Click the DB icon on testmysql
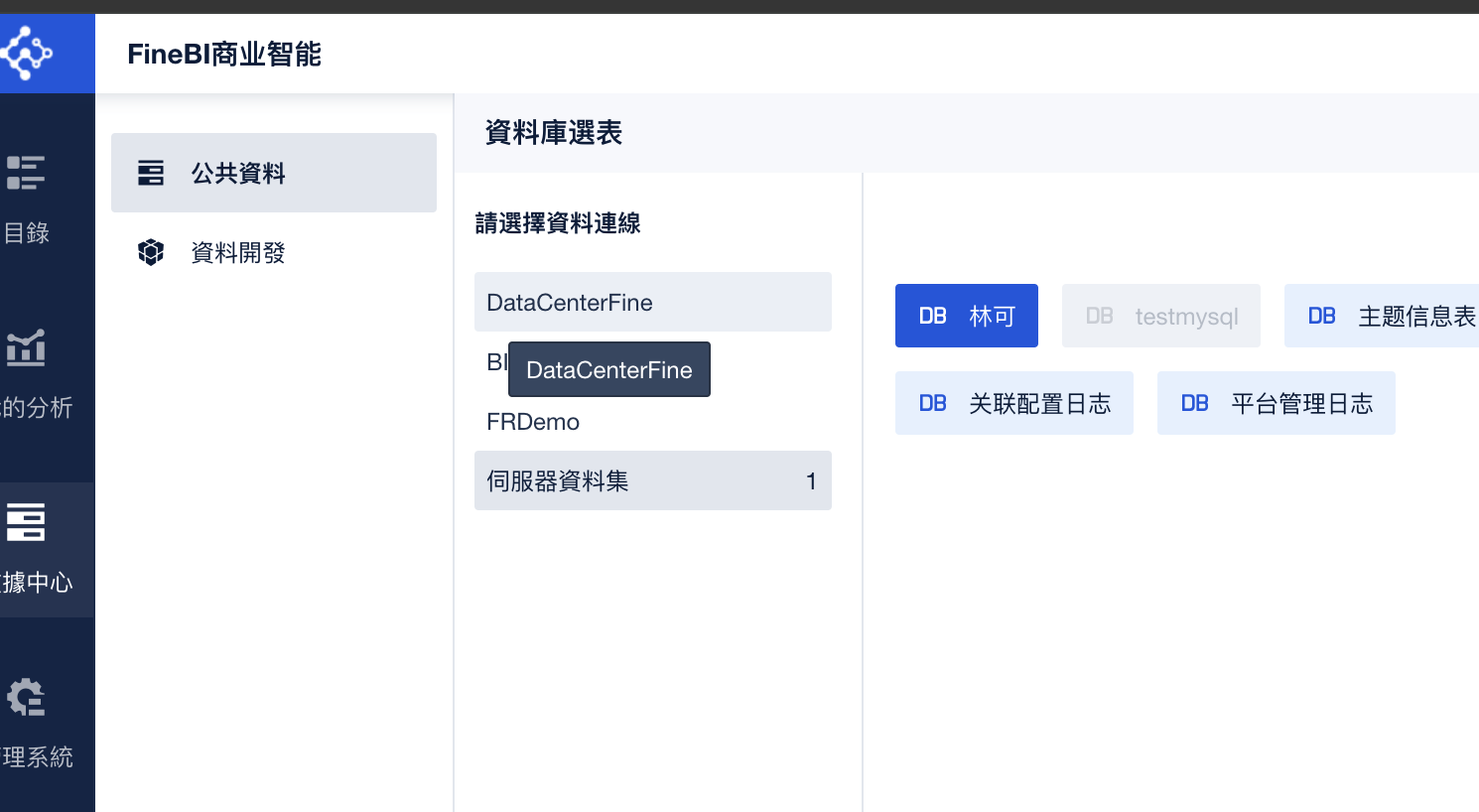This screenshot has height=812, width=1479. point(1100,316)
